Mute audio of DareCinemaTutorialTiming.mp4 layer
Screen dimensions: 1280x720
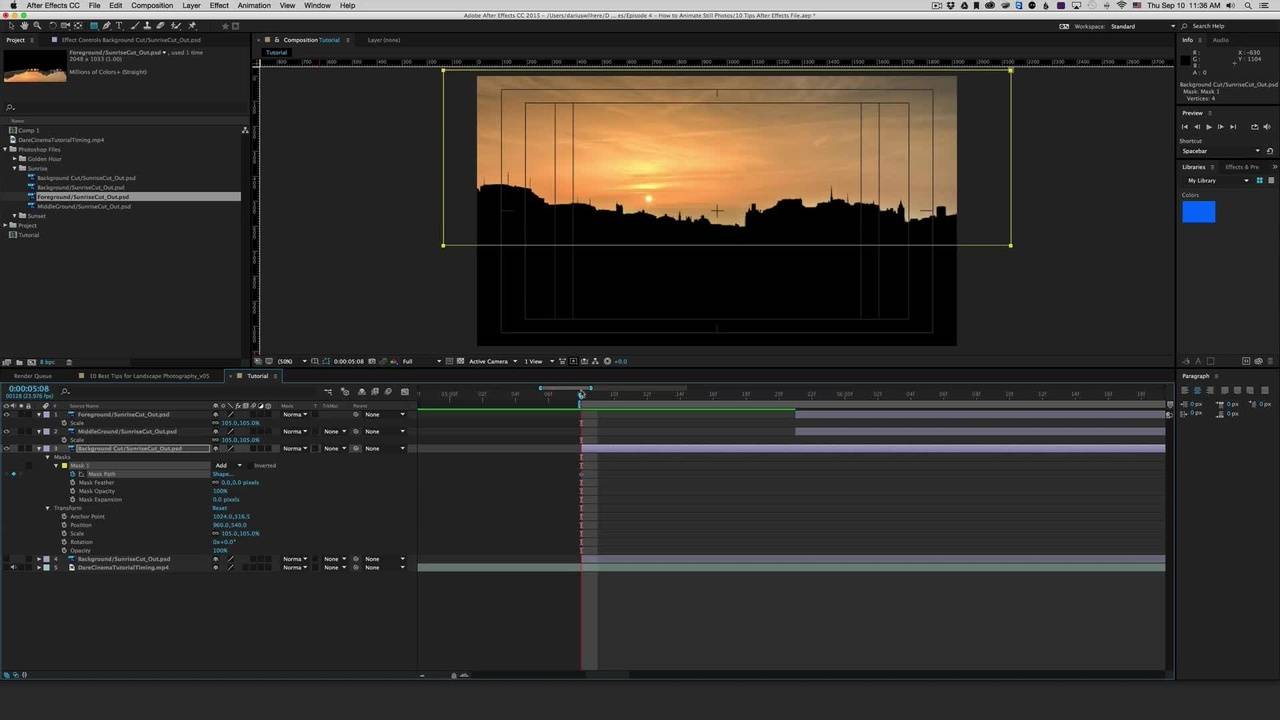[13, 568]
